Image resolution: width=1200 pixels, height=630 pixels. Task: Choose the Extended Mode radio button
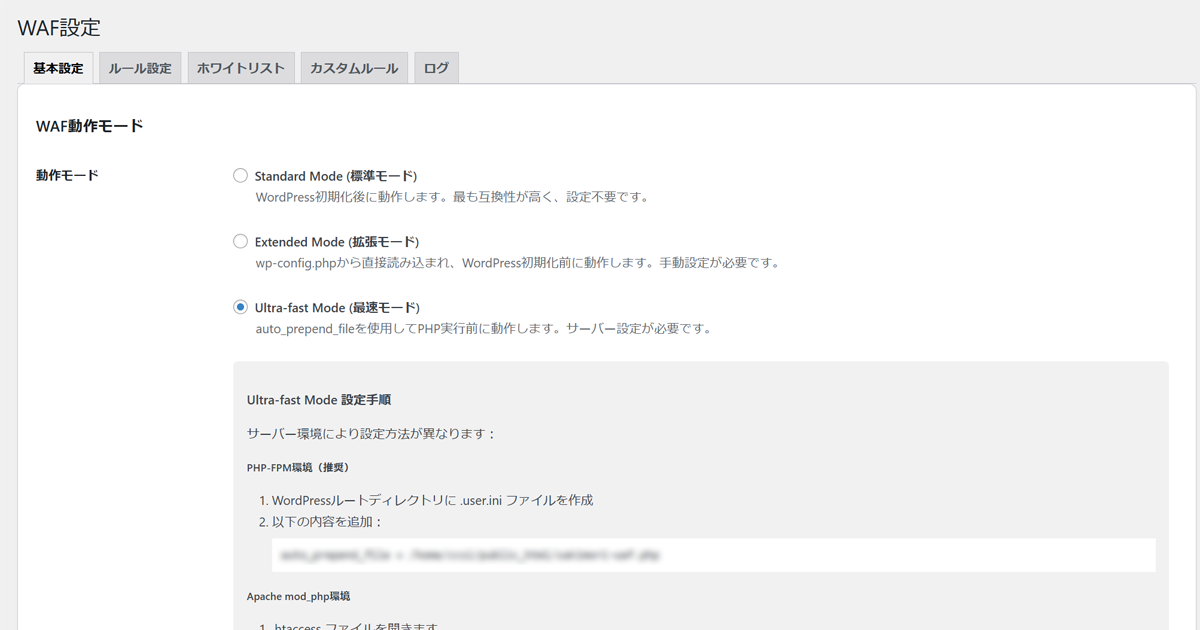click(240, 242)
